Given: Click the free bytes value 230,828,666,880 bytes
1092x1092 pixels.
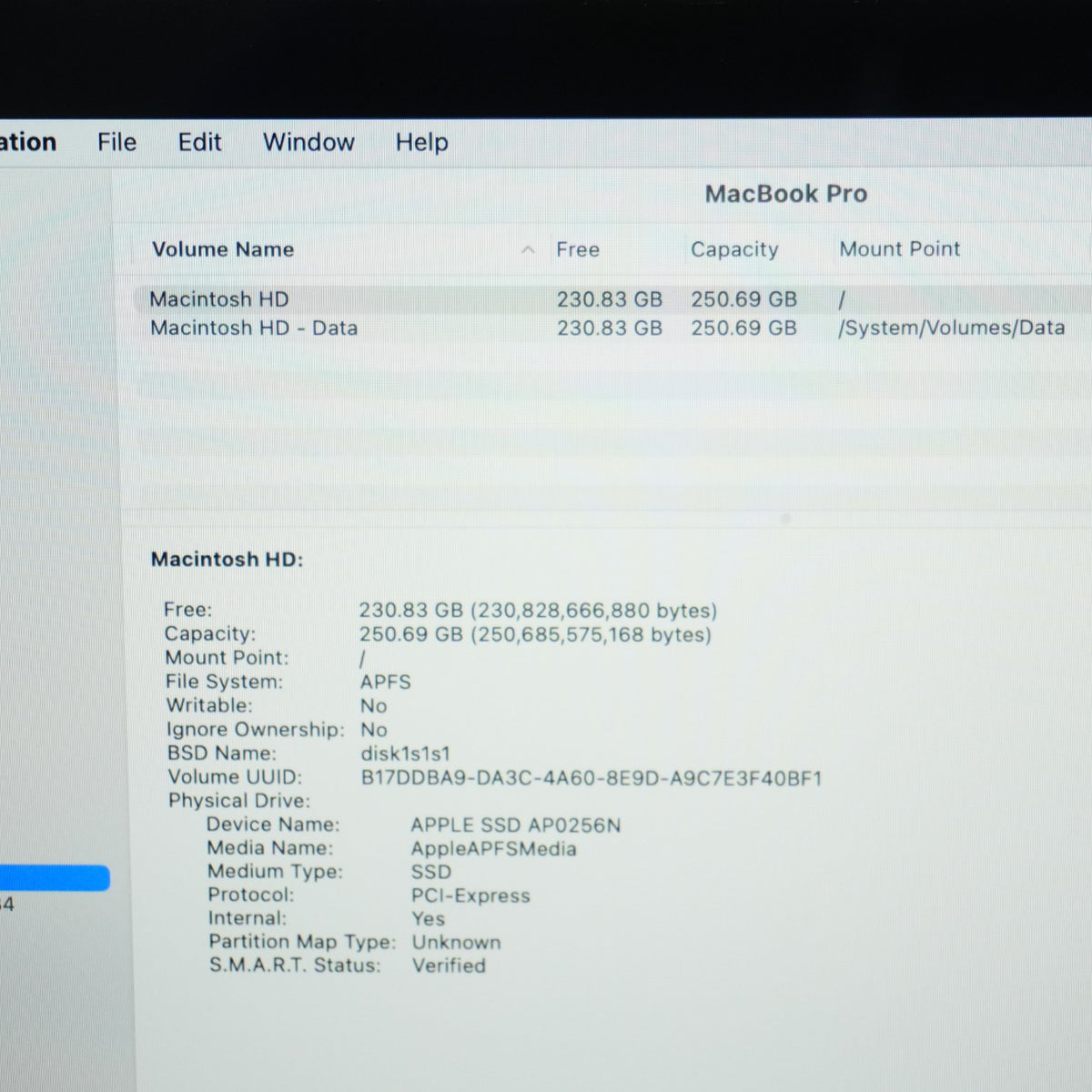Looking at the screenshot, I should (593, 611).
